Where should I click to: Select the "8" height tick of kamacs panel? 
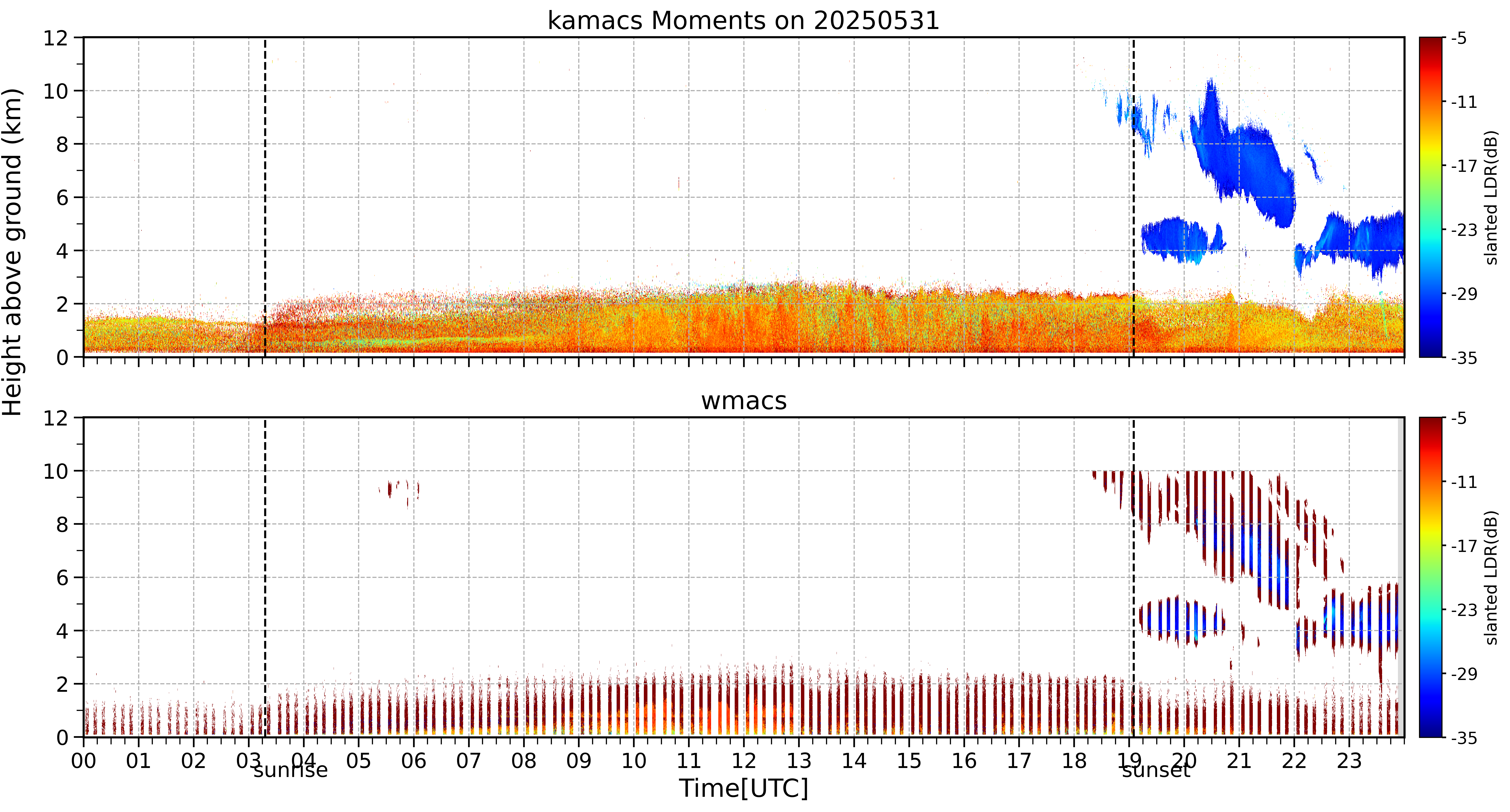(62, 145)
